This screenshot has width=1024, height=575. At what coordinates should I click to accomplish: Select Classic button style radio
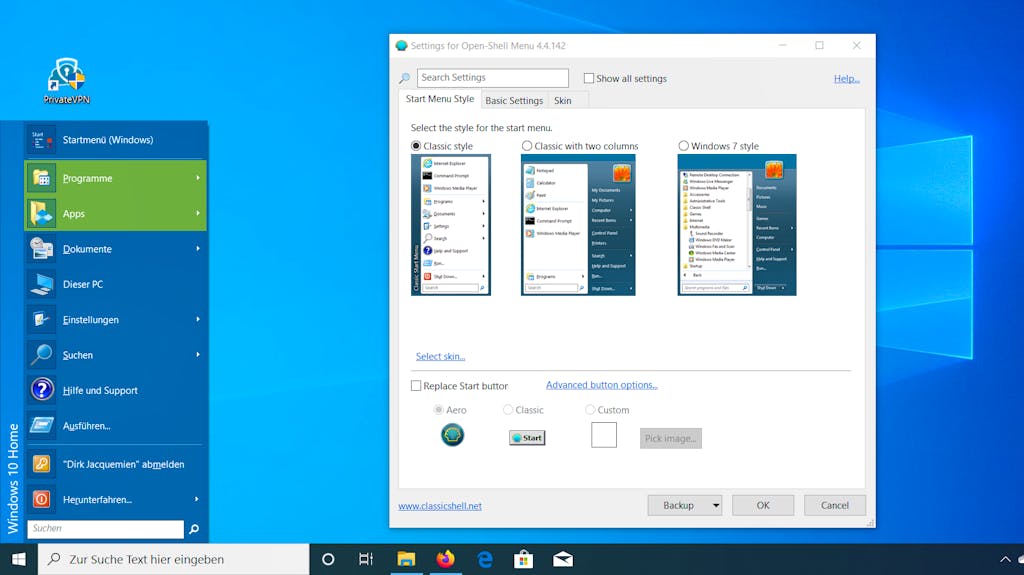(507, 410)
